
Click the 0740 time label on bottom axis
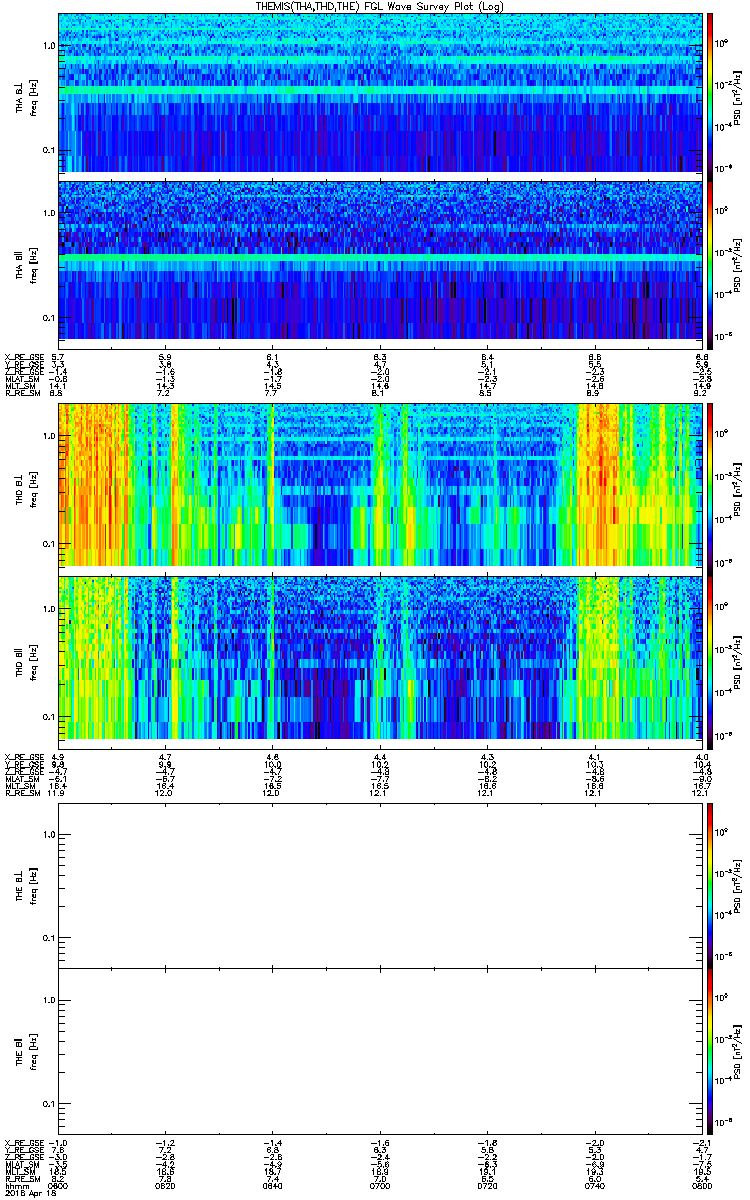(x=595, y=1185)
